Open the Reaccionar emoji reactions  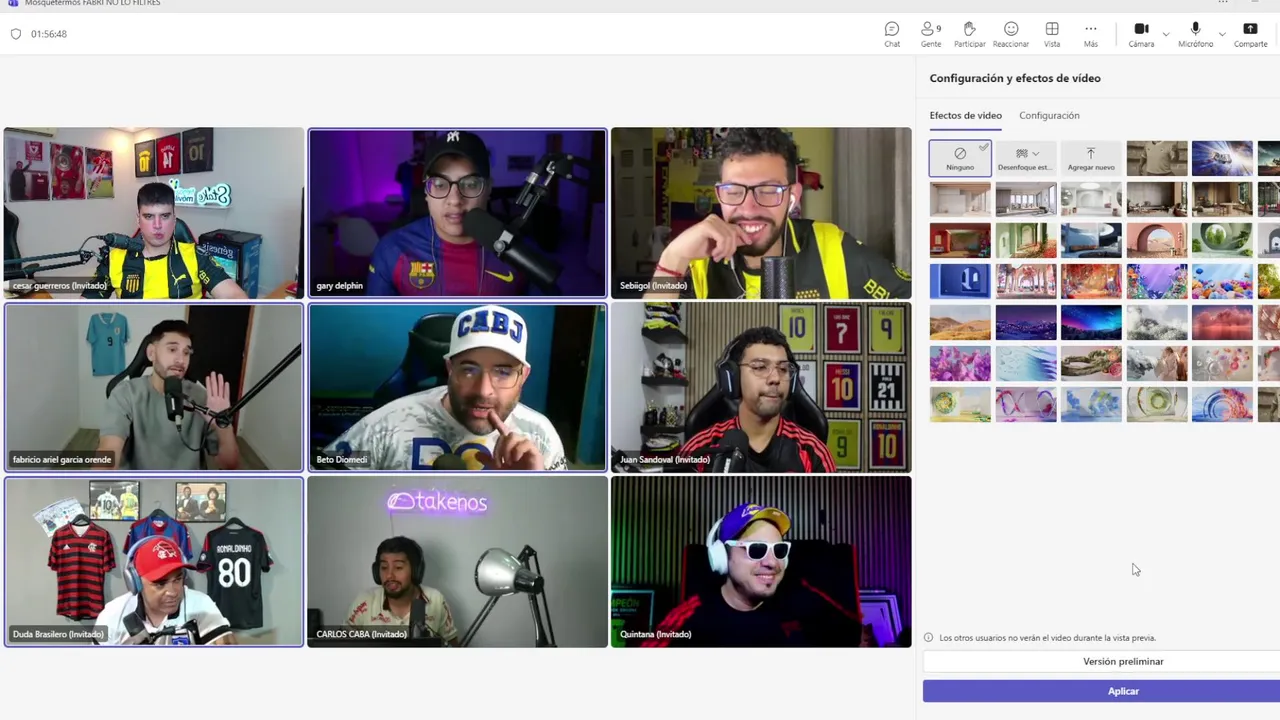[x=1011, y=34]
